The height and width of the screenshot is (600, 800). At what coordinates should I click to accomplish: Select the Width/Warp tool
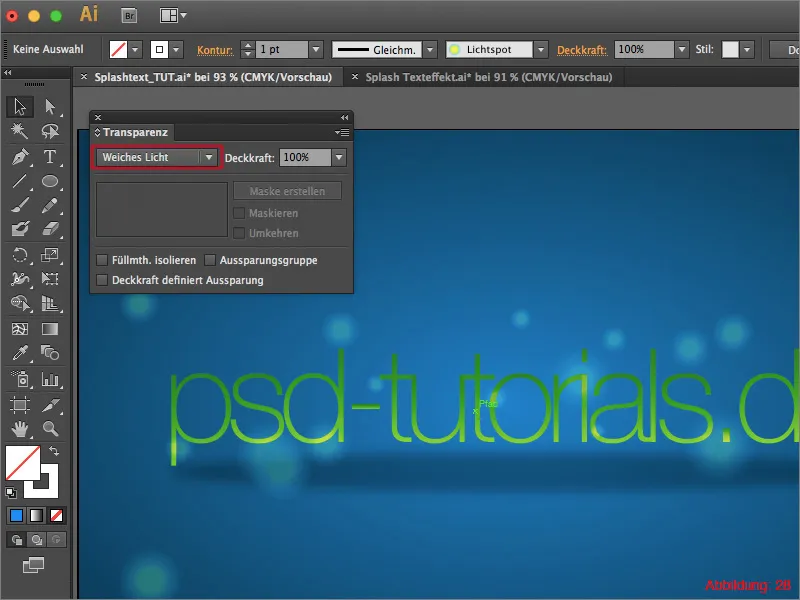pyautogui.click(x=20, y=279)
